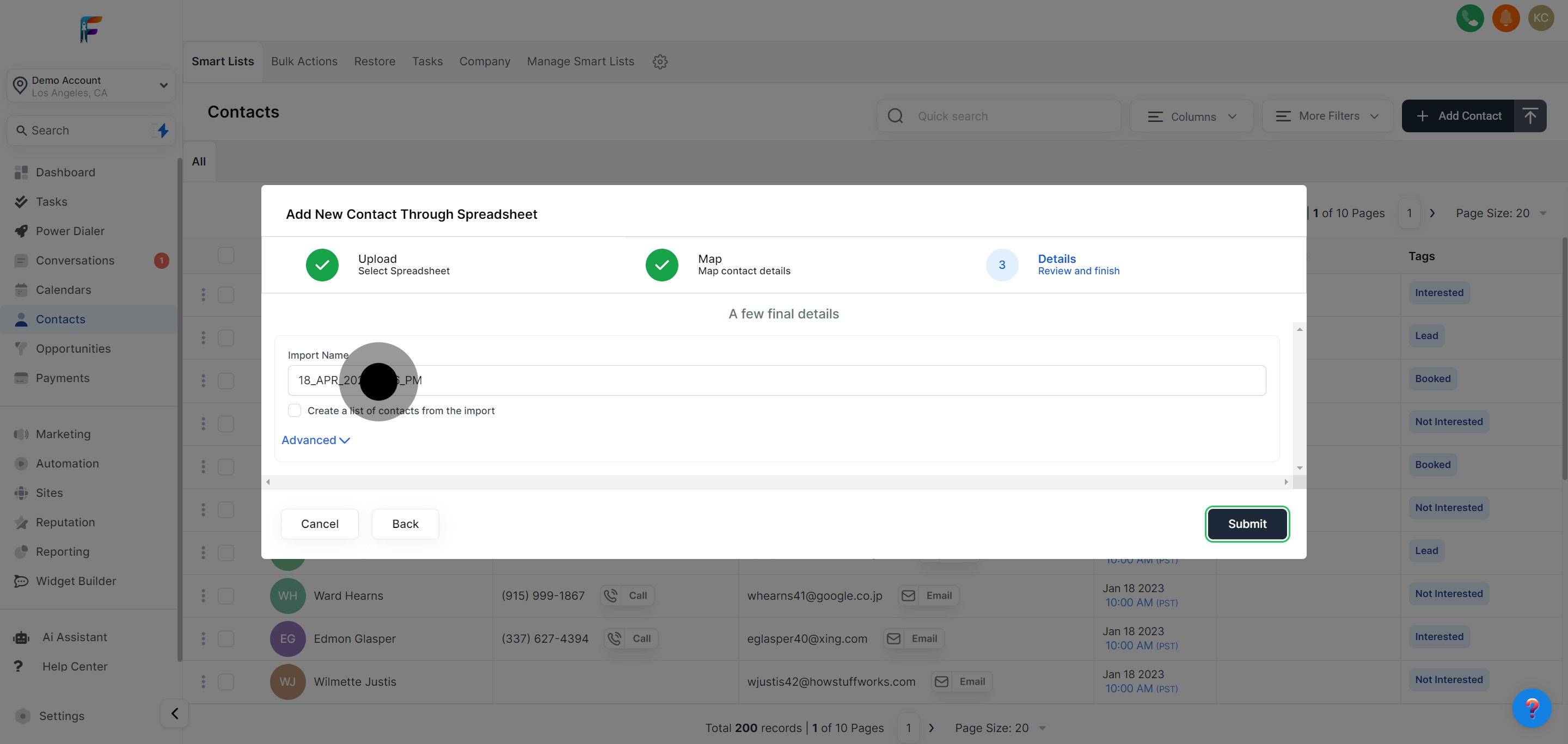Viewport: 1568px width, 744px height.
Task: Switch to the Bulk Actions tab
Action: point(304,62)
